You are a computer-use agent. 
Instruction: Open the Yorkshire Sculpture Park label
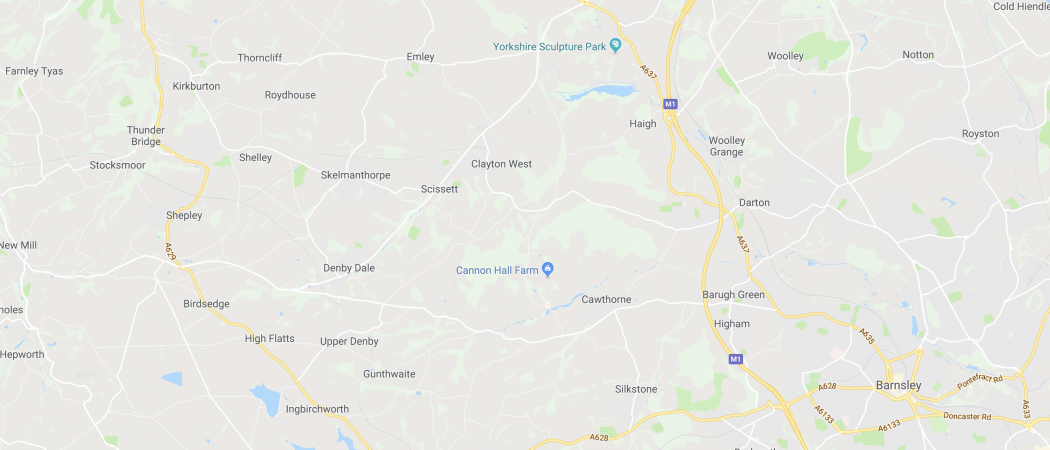pyautogui.click(x=549, y=47)
